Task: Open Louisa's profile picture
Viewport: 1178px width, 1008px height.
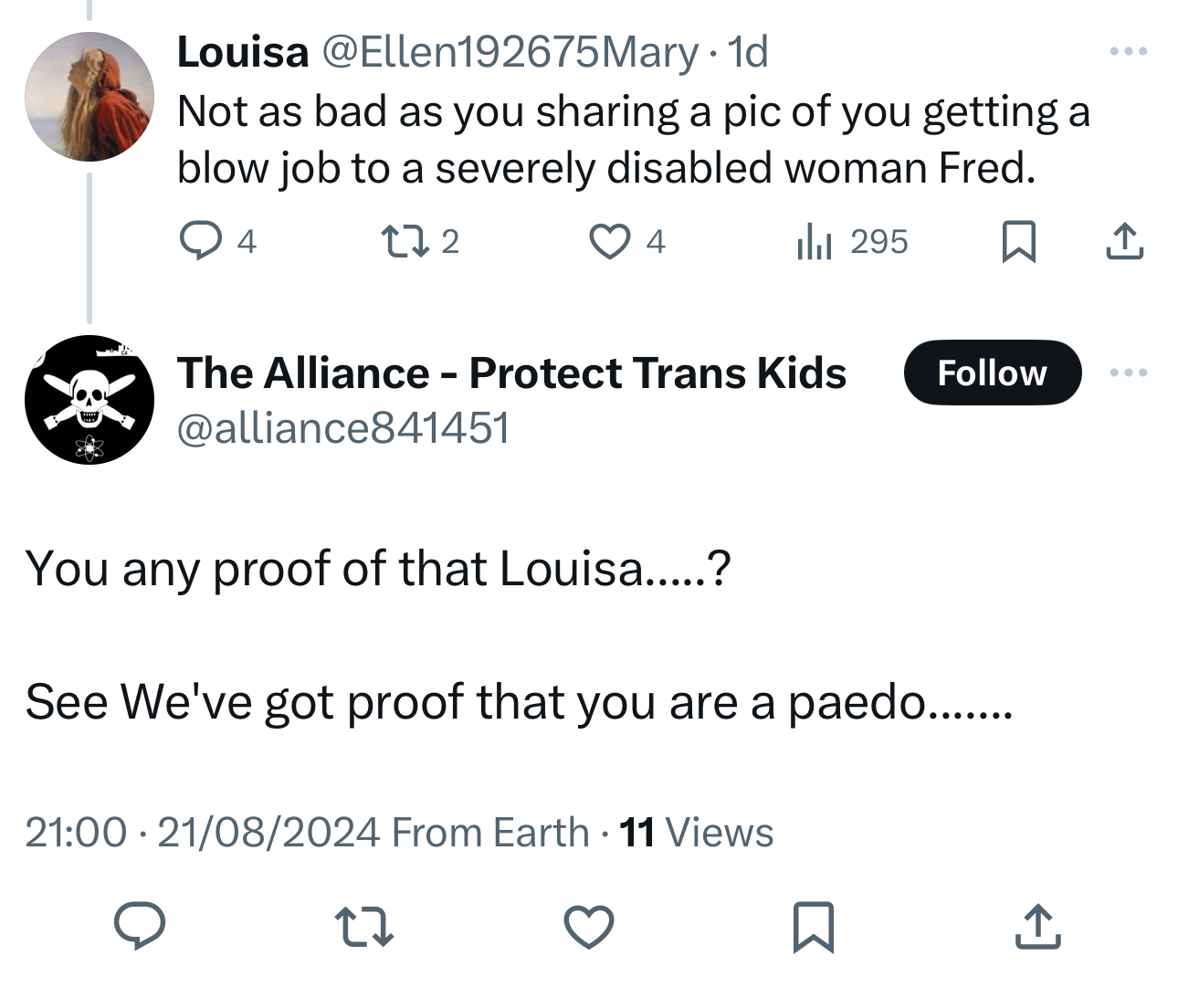Action: [x=89, y=97]
